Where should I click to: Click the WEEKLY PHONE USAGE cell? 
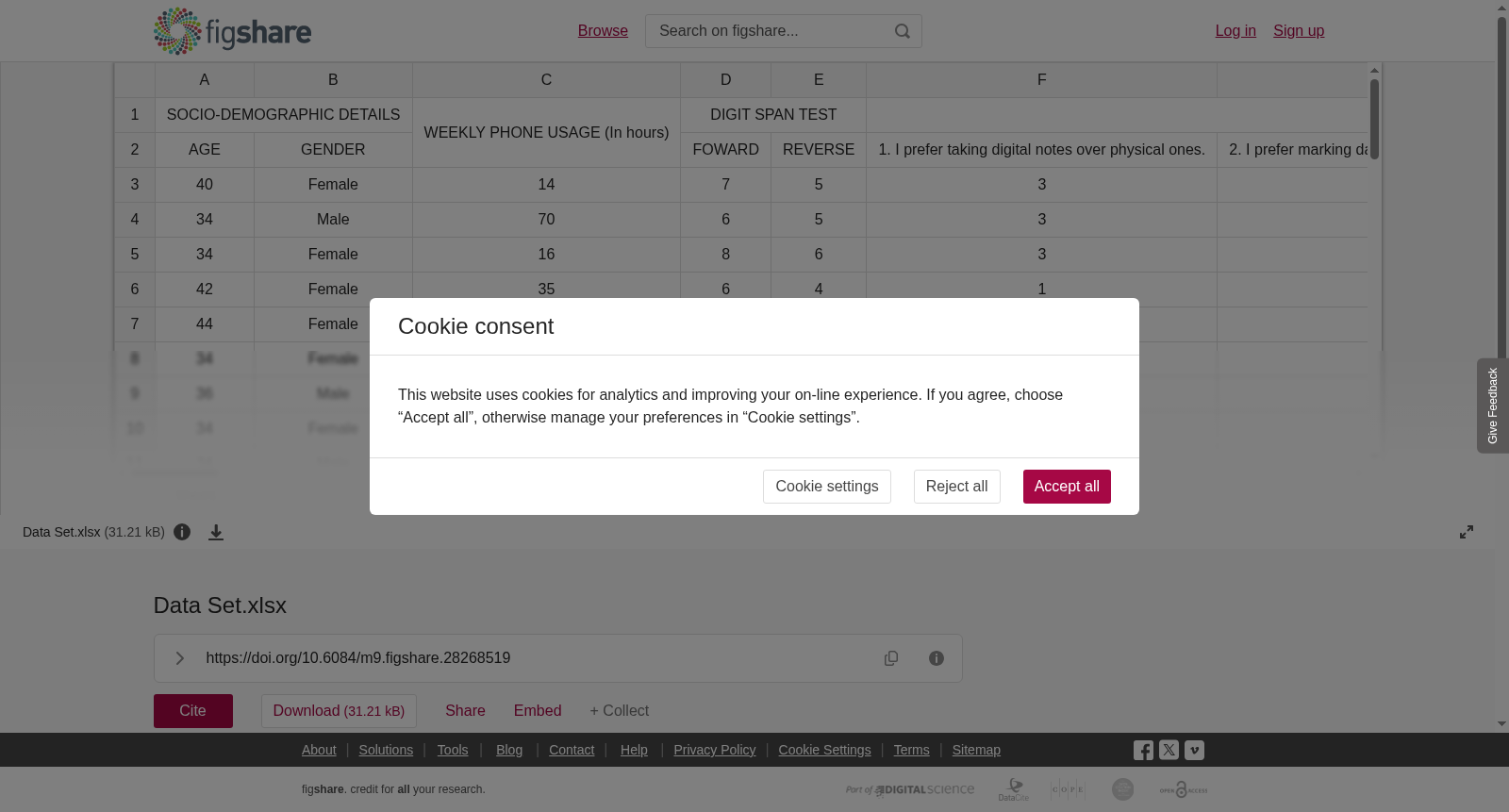546,133
